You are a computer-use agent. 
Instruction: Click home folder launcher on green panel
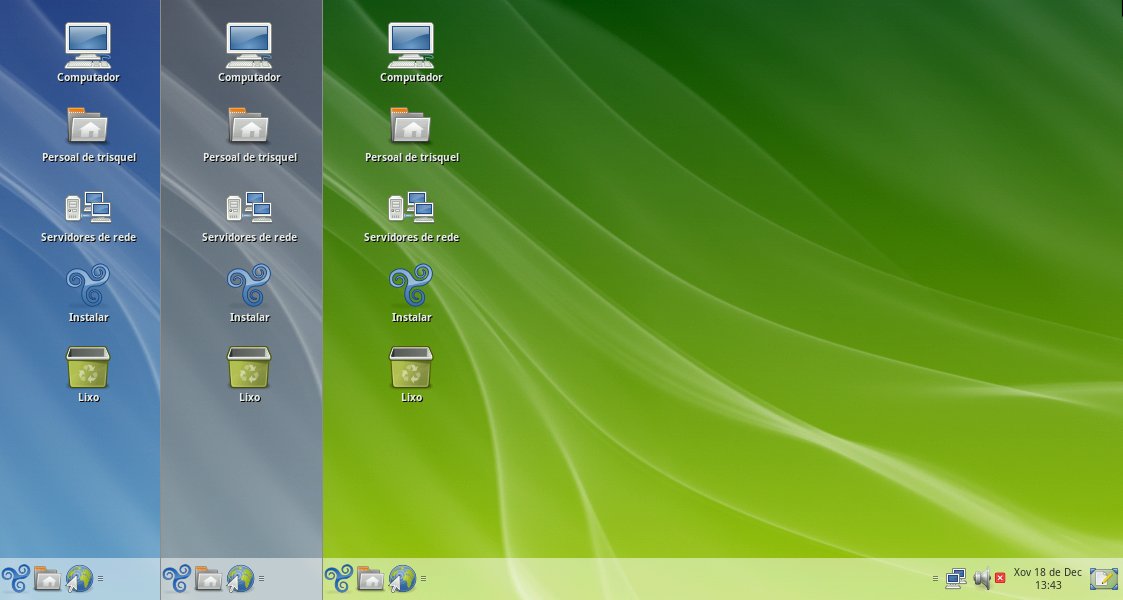(x=371, y=579)
